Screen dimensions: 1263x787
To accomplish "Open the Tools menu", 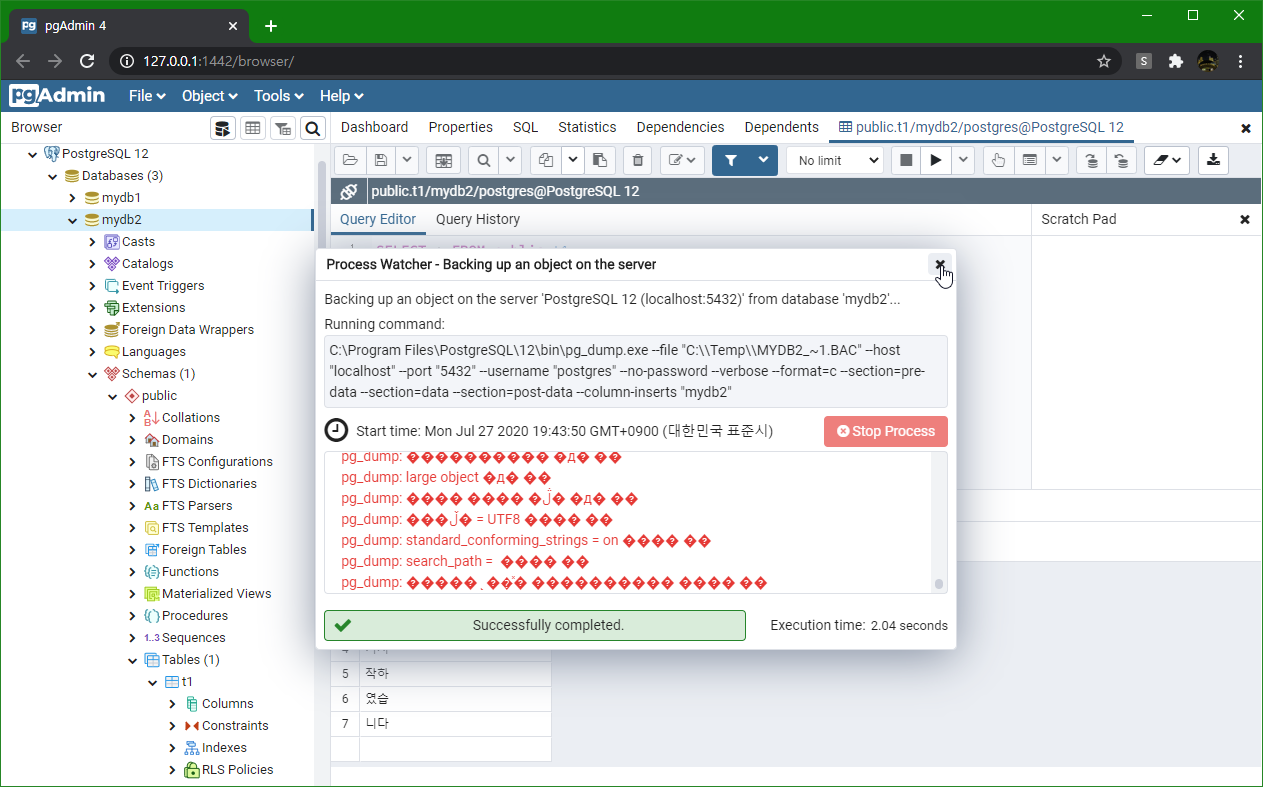I will coord(278,96).
